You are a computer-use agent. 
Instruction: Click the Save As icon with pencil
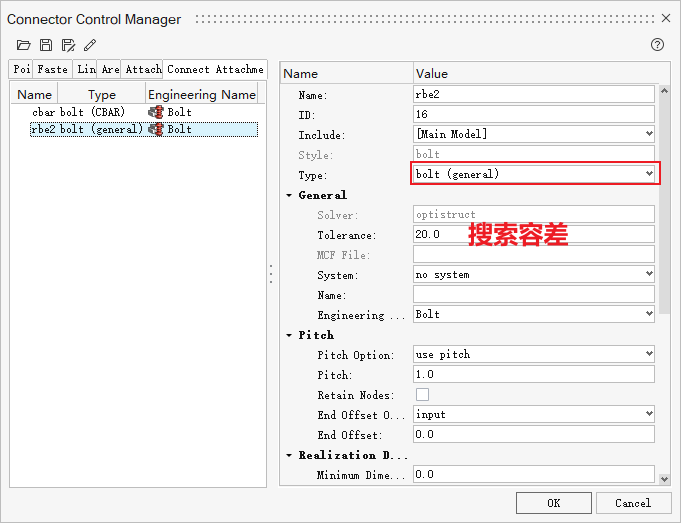68,45
